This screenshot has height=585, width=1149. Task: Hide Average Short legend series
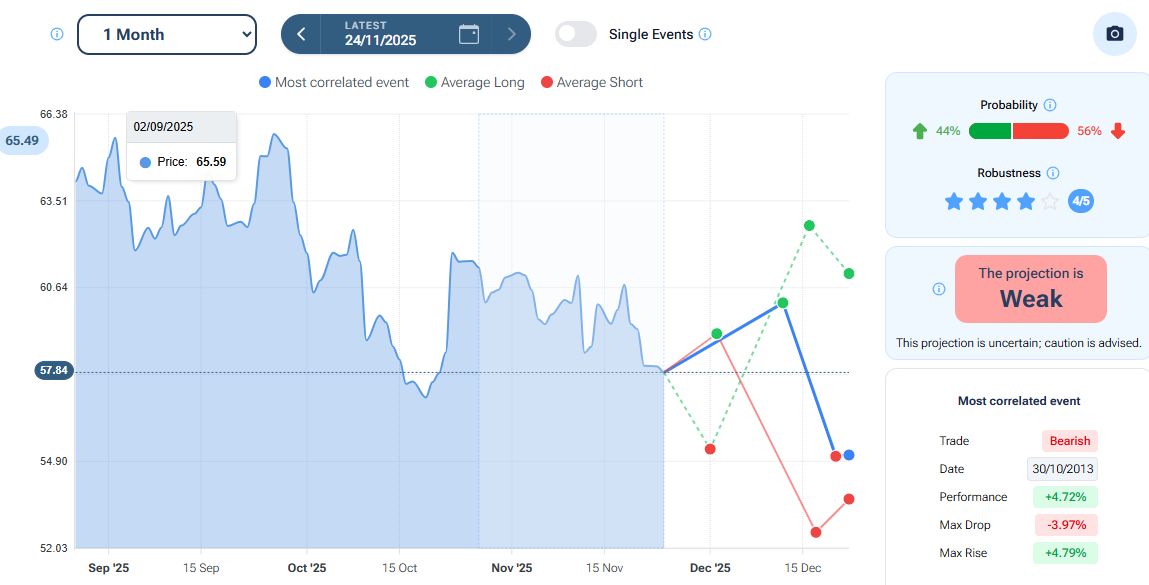pyautogui.click(x=591, y=82)
